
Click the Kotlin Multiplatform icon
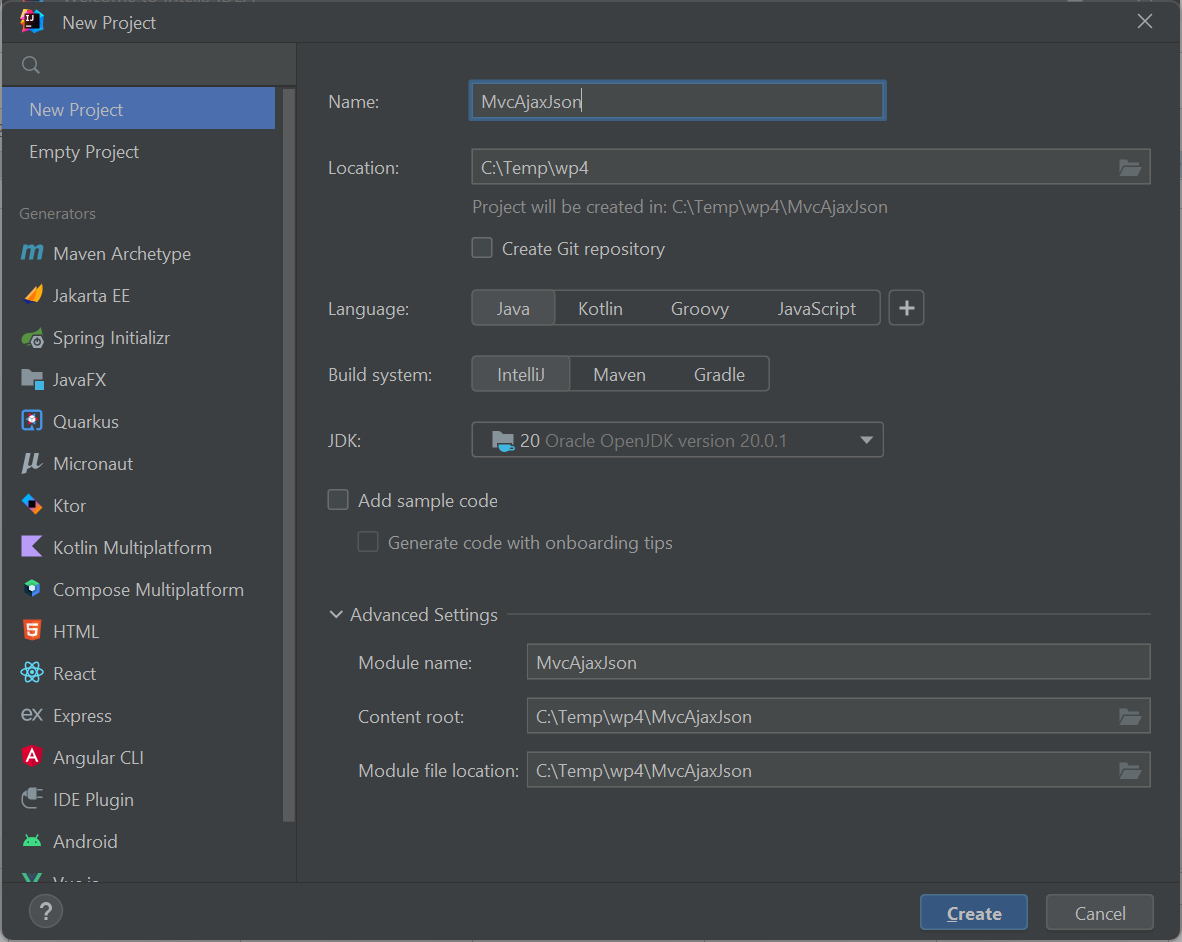coord(32,546)
